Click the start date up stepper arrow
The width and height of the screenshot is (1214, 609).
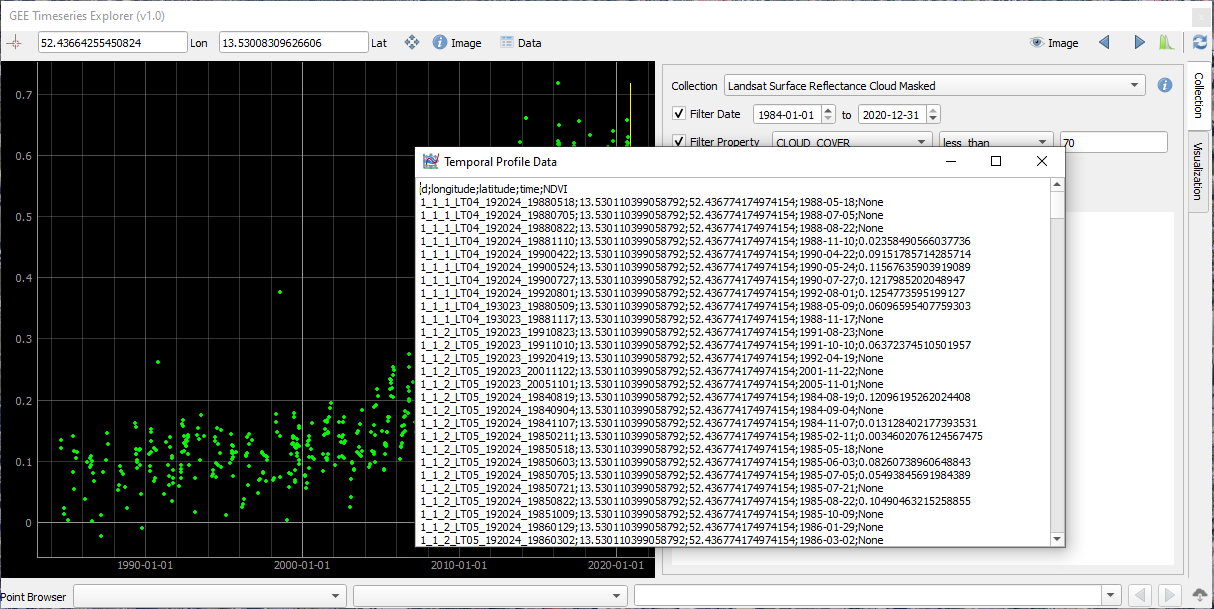click(x=826, y=110)
